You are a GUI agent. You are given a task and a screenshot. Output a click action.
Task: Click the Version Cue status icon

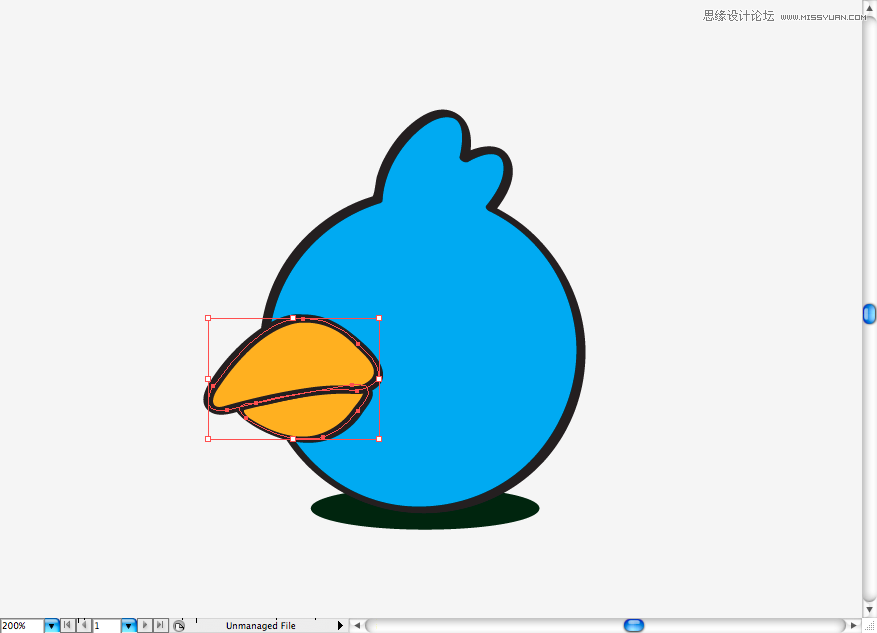click(179, 626)
